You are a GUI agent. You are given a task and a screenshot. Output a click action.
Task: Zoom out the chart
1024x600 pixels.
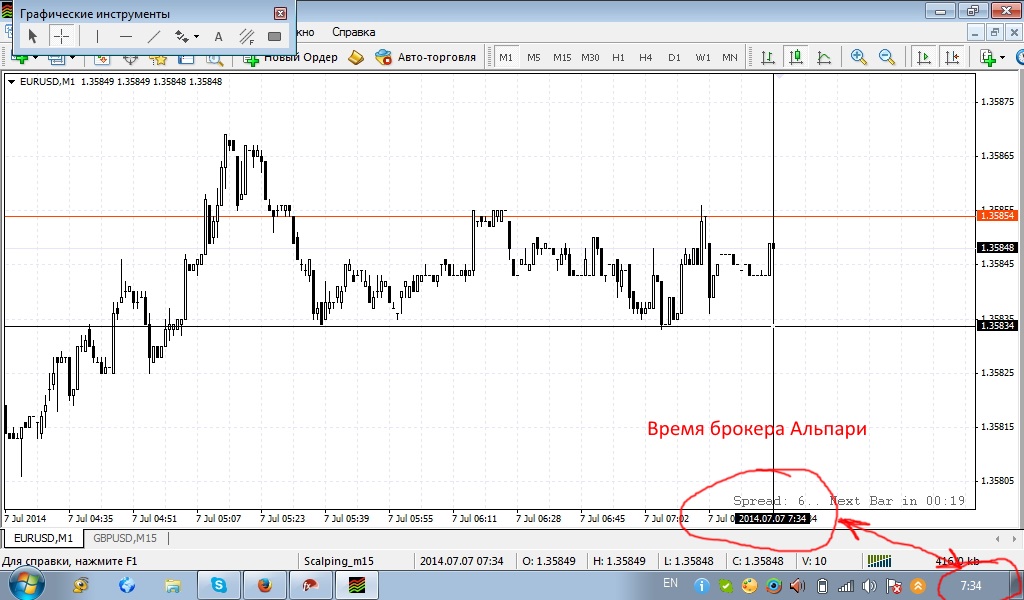point(886,57)
